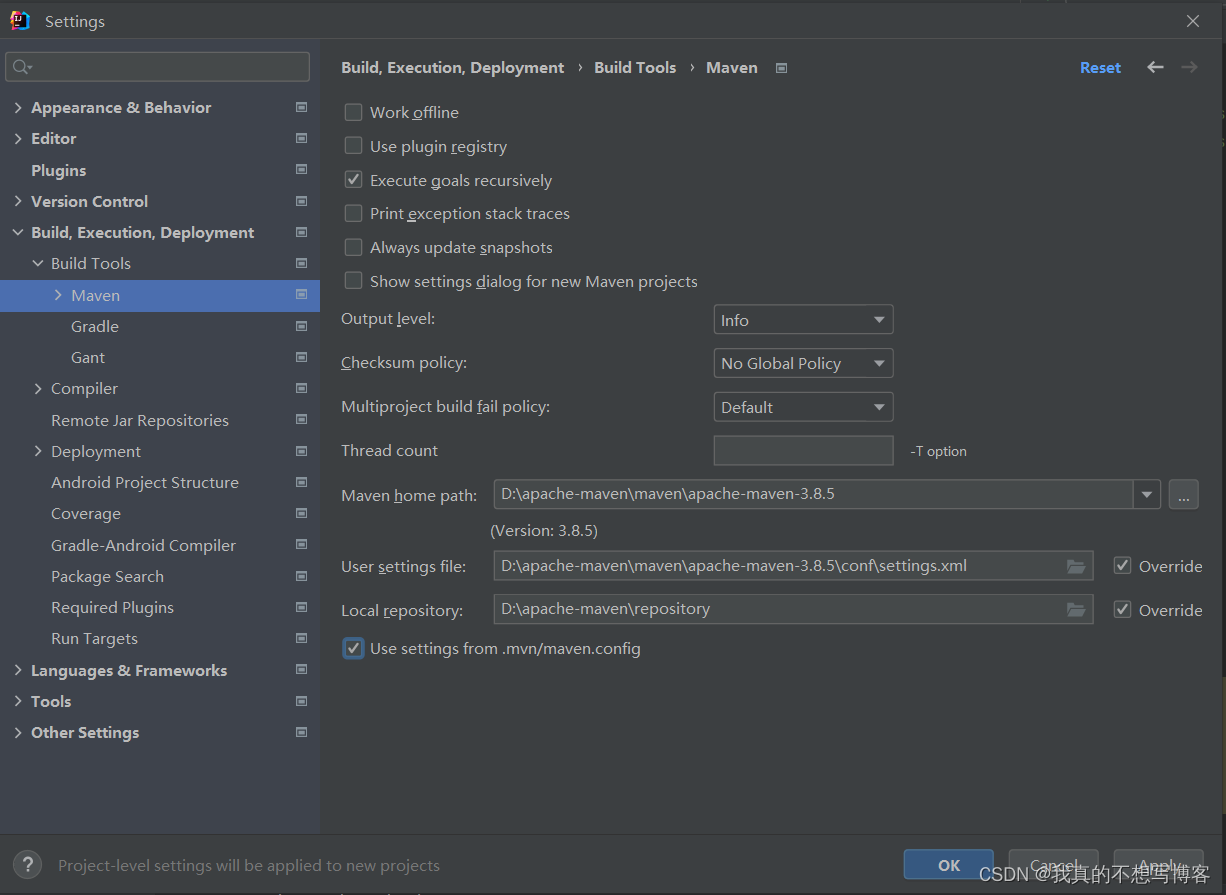Open Required Plugins settings

112,607
